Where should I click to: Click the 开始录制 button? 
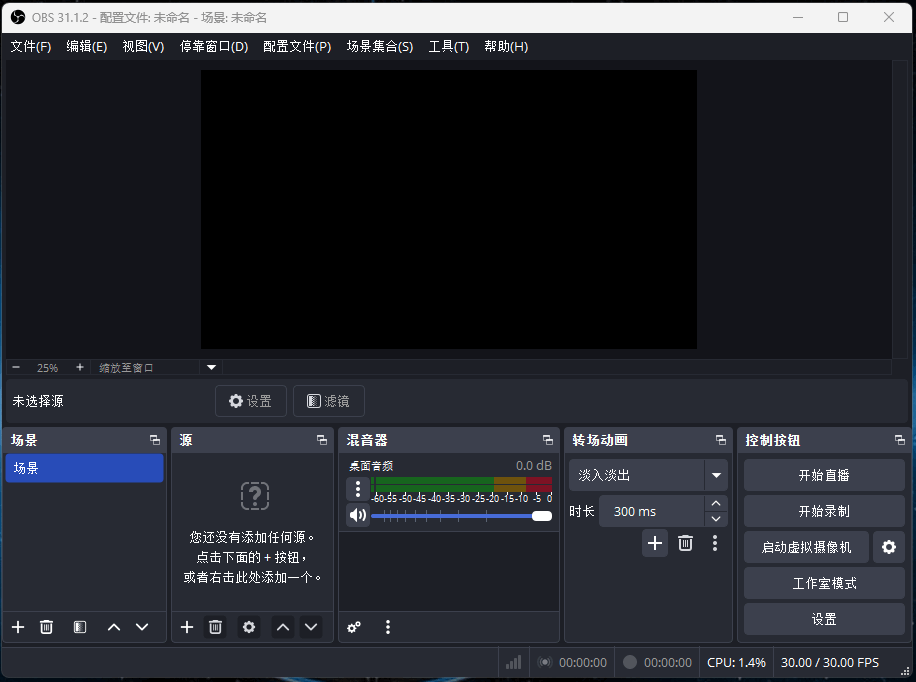[x=824, y=511]
